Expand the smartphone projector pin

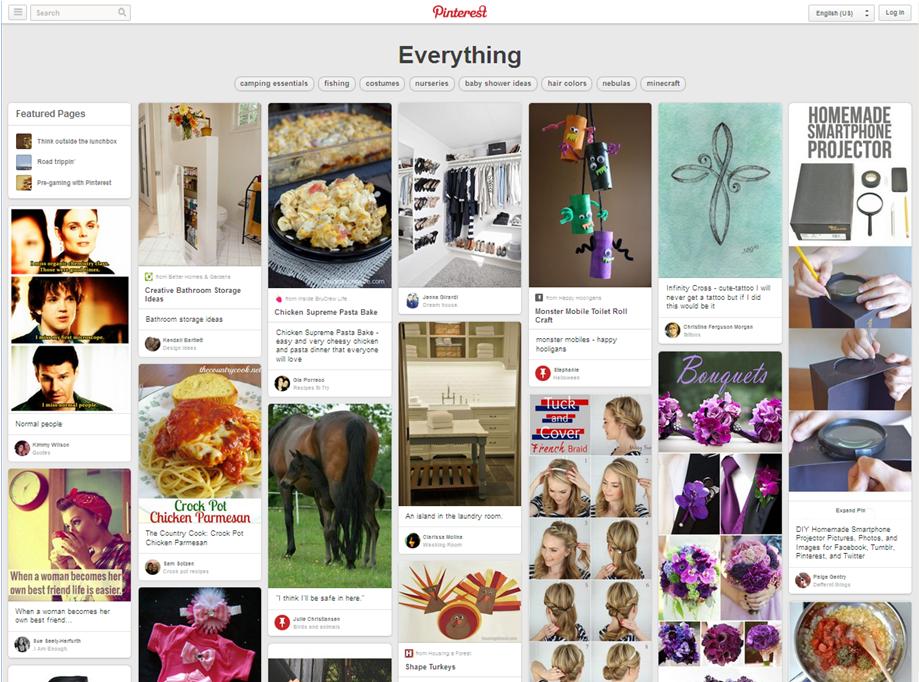tap(850, 510)
